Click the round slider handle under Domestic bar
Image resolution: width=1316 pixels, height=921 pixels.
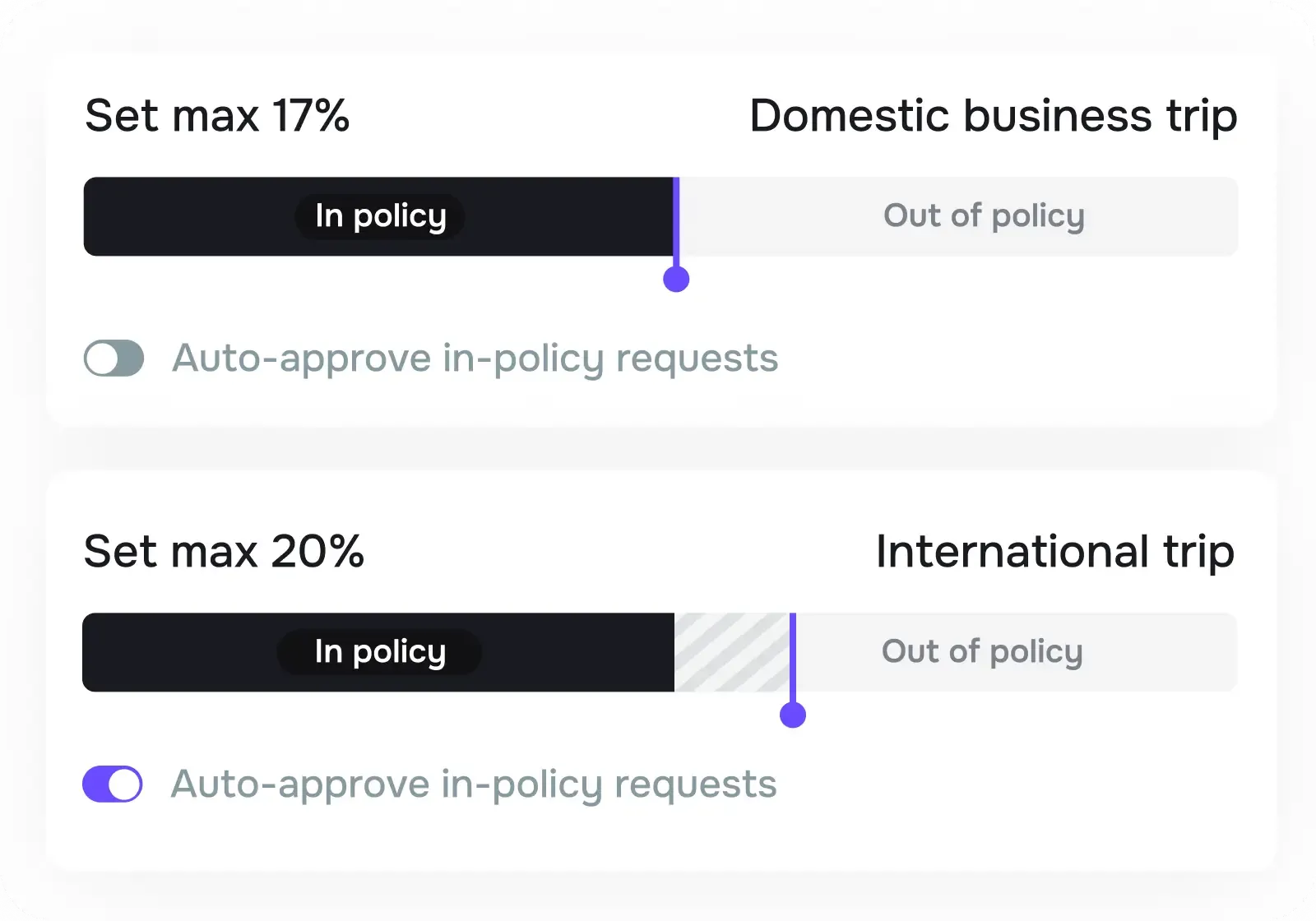pos(676,280)
